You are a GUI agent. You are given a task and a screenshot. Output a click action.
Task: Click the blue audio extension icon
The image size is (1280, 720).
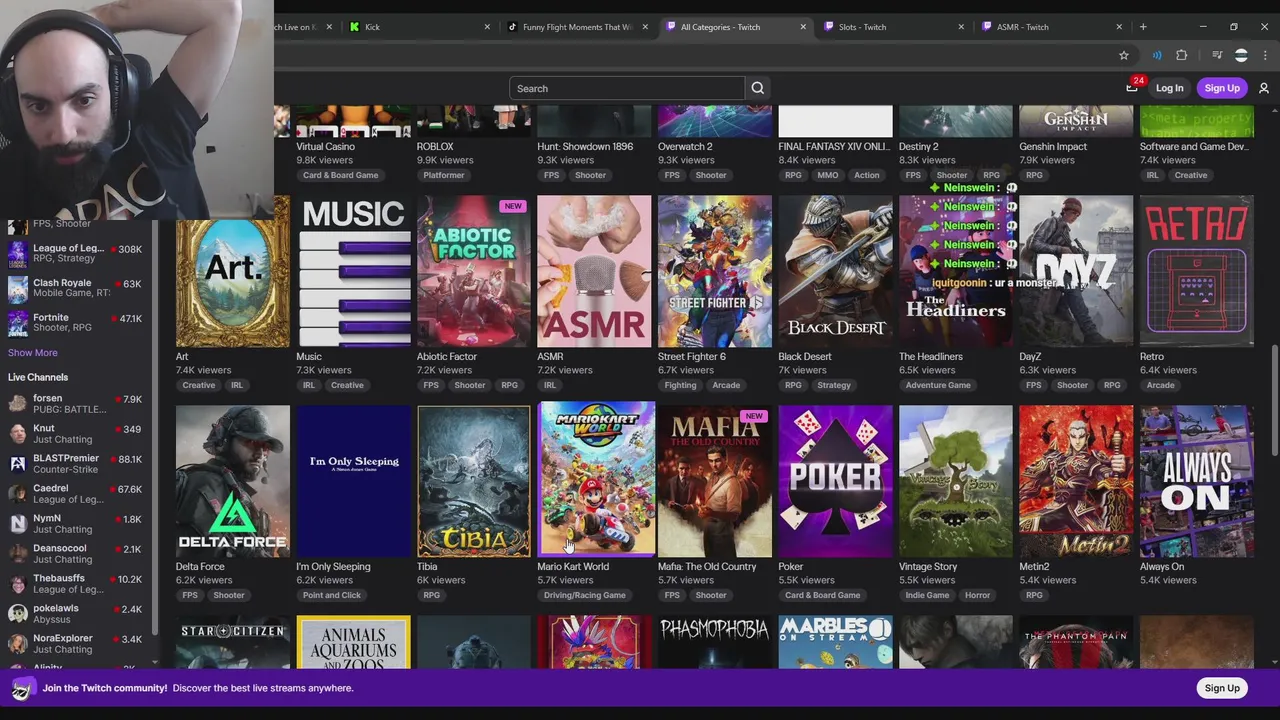pyautogui.click(x=1157, y=55)
